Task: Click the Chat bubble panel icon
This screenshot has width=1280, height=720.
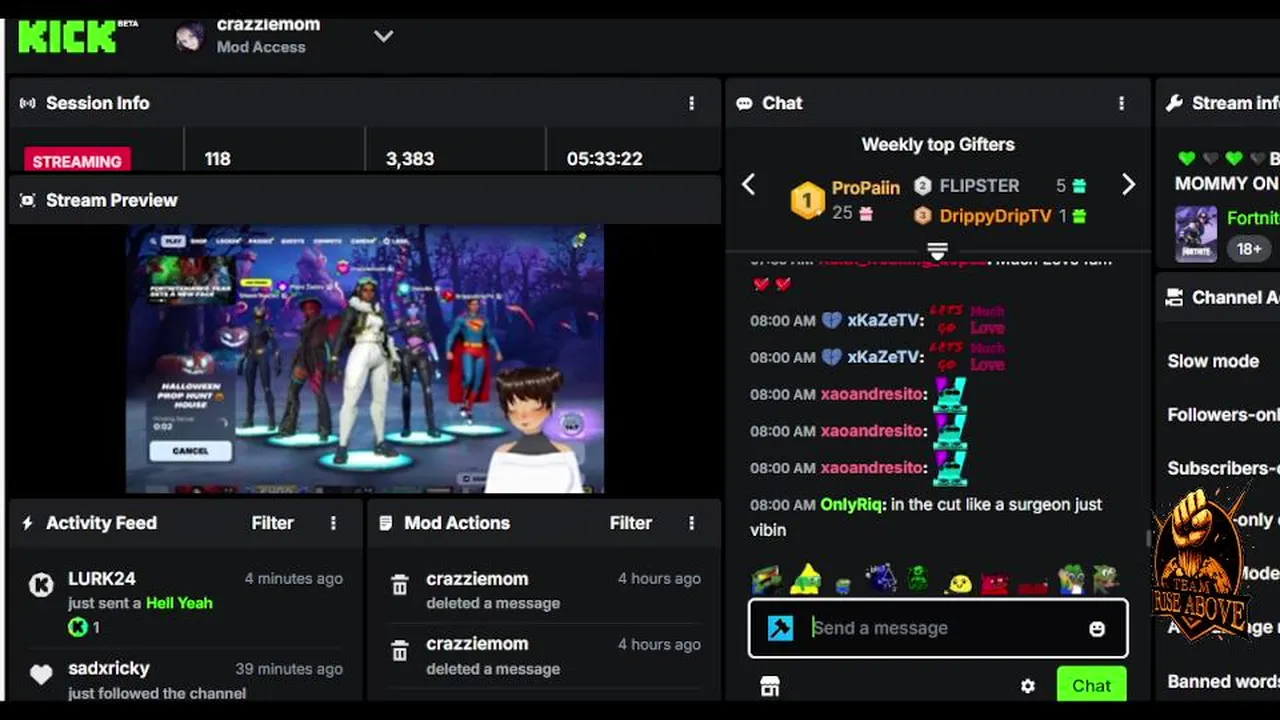Action: point(744,103)
